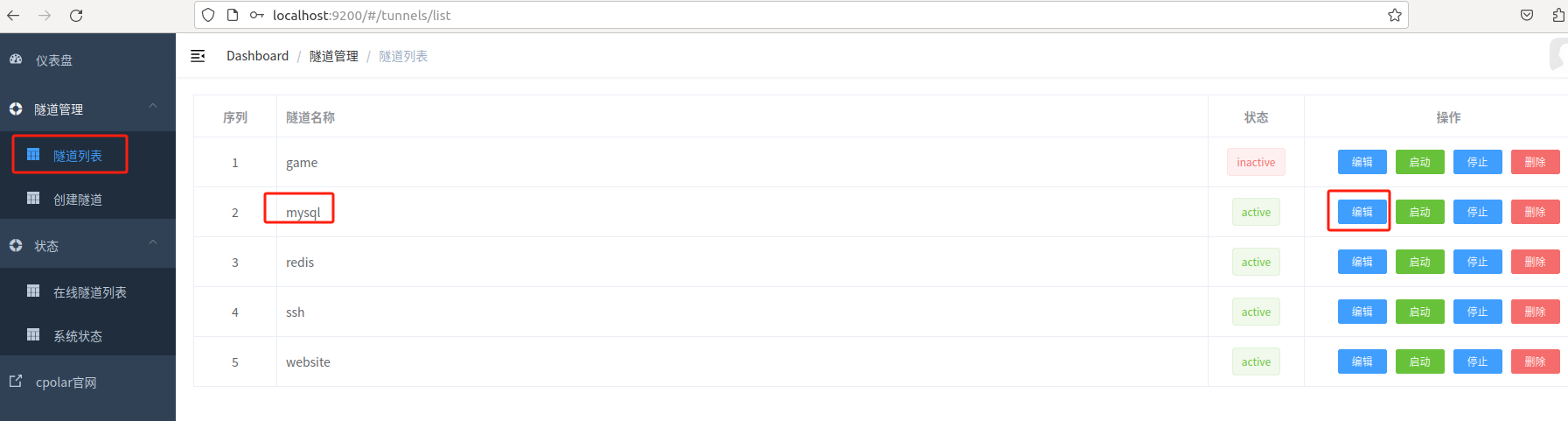The image size is (1568, 421).
Task: Click the browser address bar URL
Action: pos(362,15)
